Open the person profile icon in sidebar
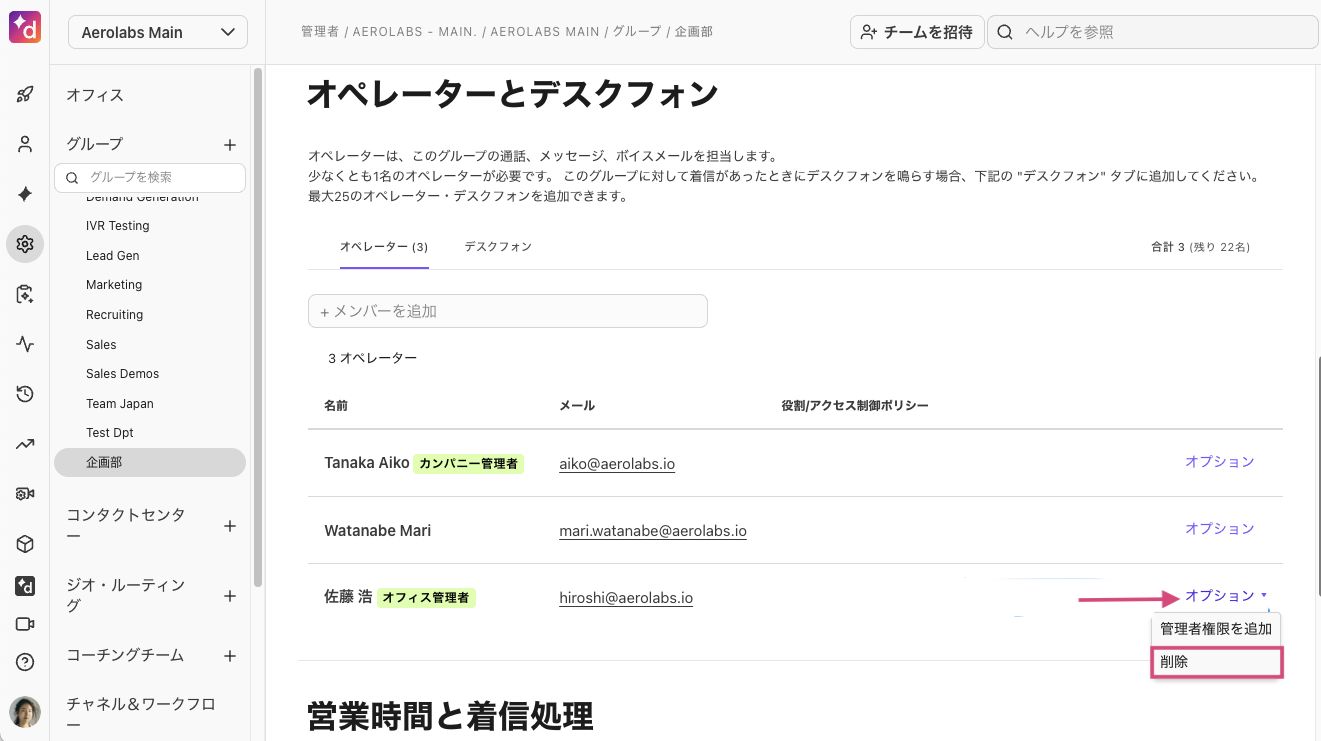The width and height of the screenshot is (1321, 741). tap(25, 145)
